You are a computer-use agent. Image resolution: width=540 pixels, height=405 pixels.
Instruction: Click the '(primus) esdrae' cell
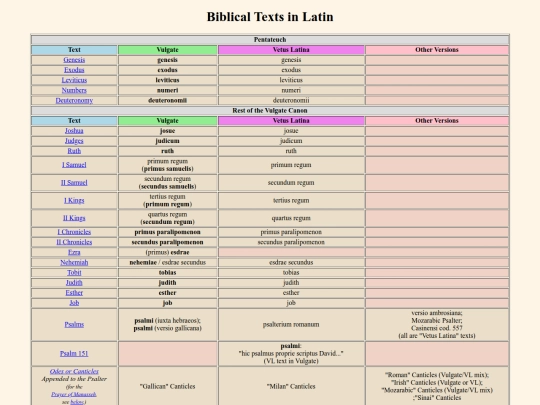point(167,252)
